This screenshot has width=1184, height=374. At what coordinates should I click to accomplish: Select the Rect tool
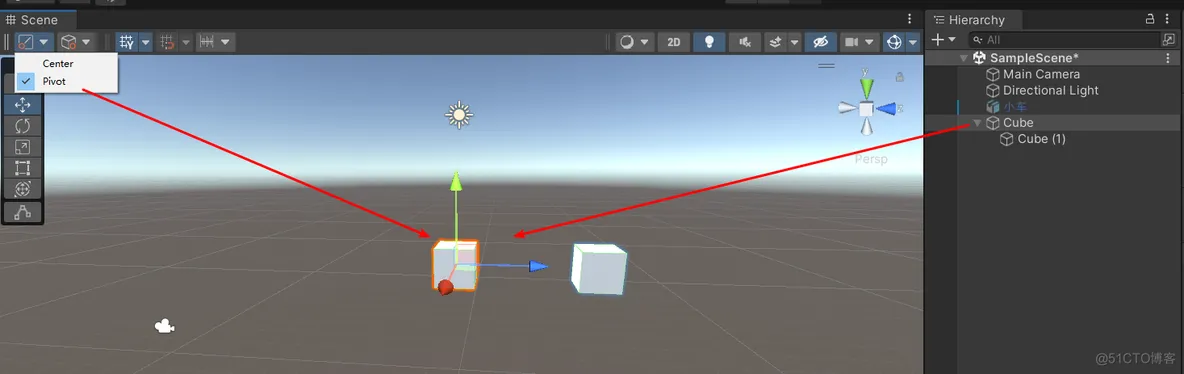(x=22, y=168)
